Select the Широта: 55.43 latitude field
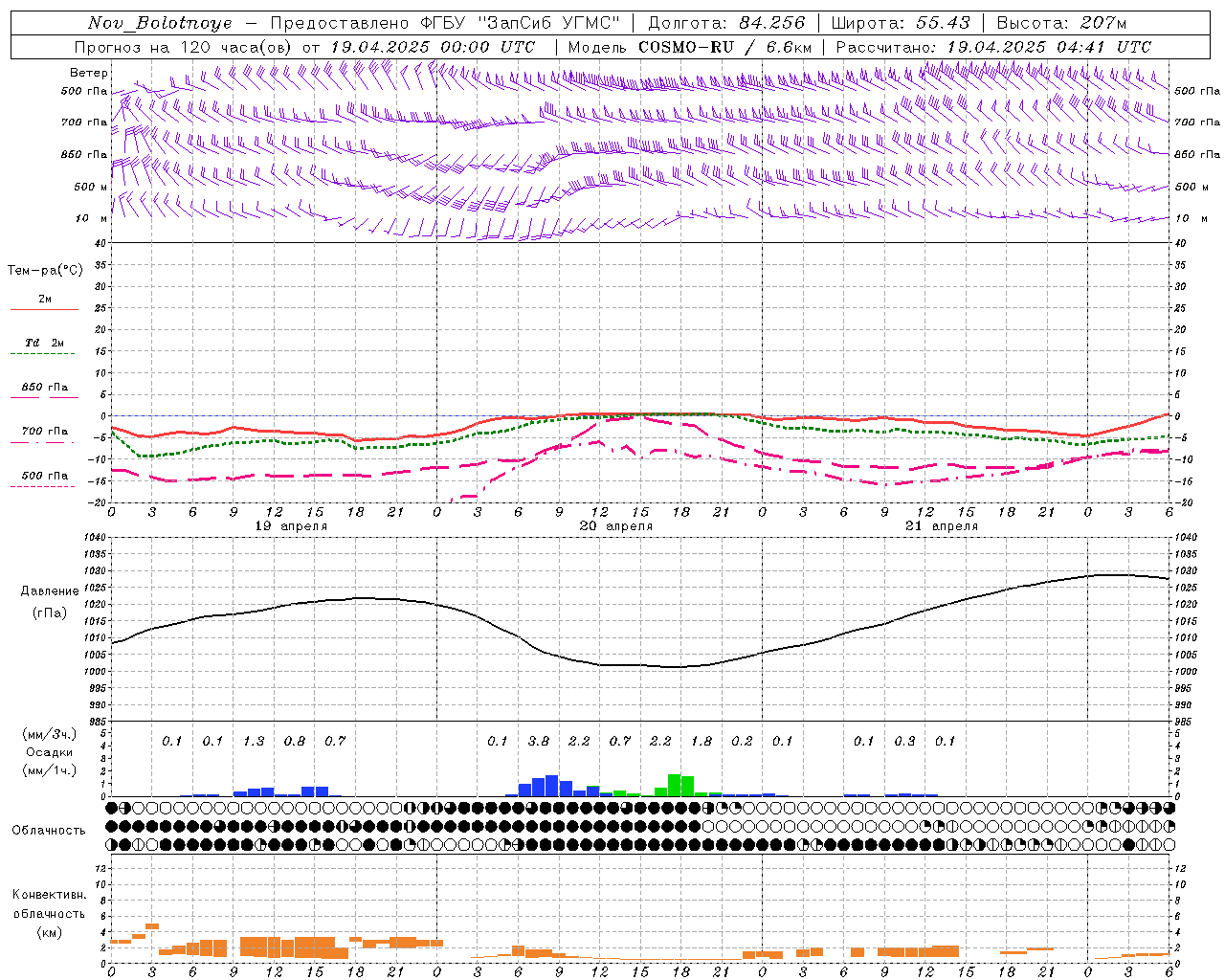The height and width of the screenshot is (980, 1225). coord(901,23)
